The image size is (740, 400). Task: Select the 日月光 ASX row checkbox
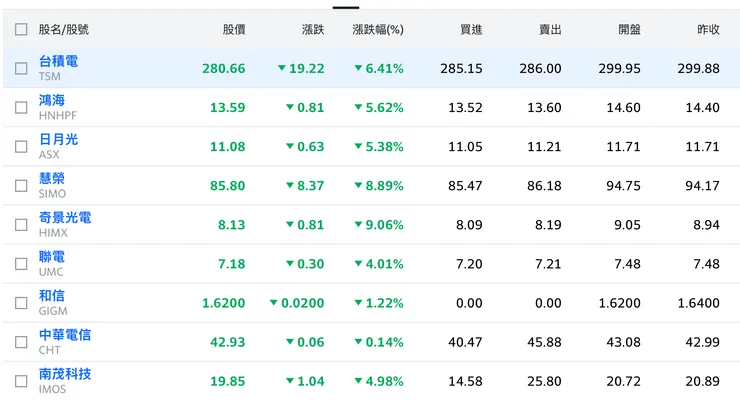[x=21, y=147]
